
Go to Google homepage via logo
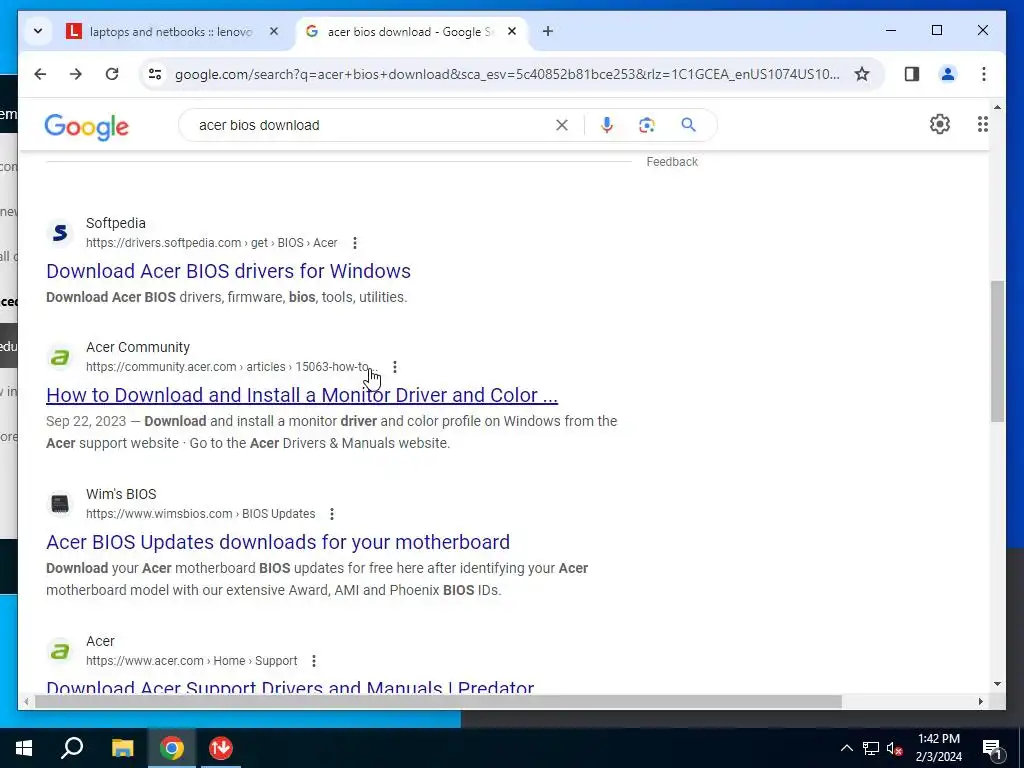pyautogui.click(x=87, y=126)
